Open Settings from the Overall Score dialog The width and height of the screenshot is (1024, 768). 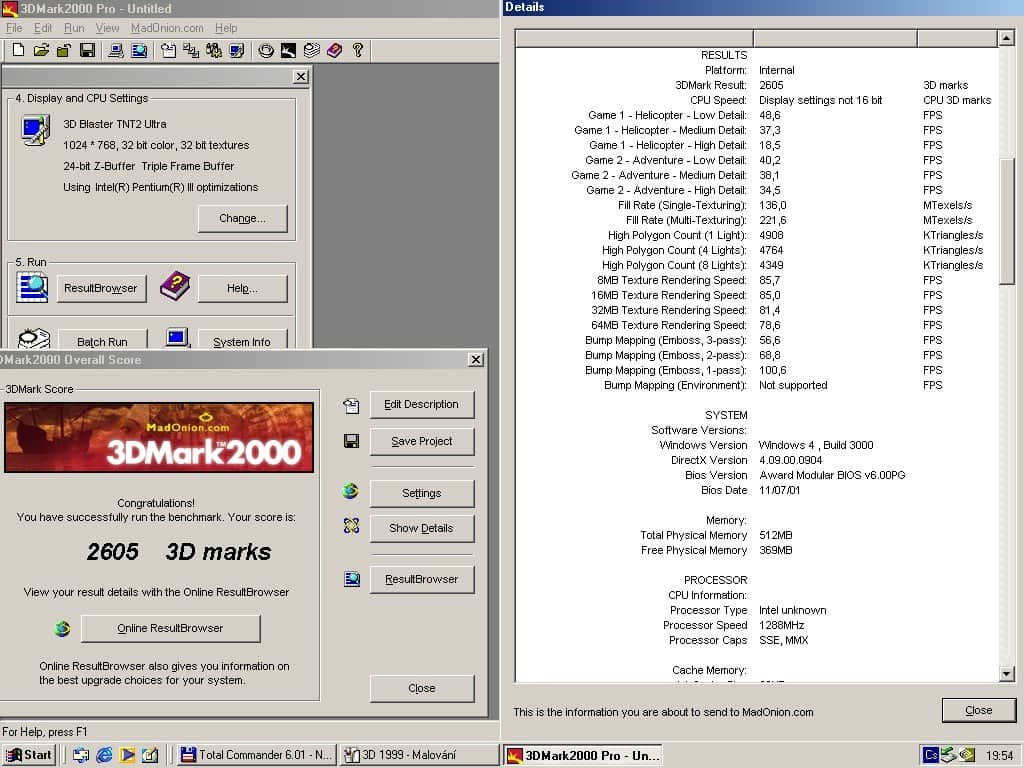422,494
